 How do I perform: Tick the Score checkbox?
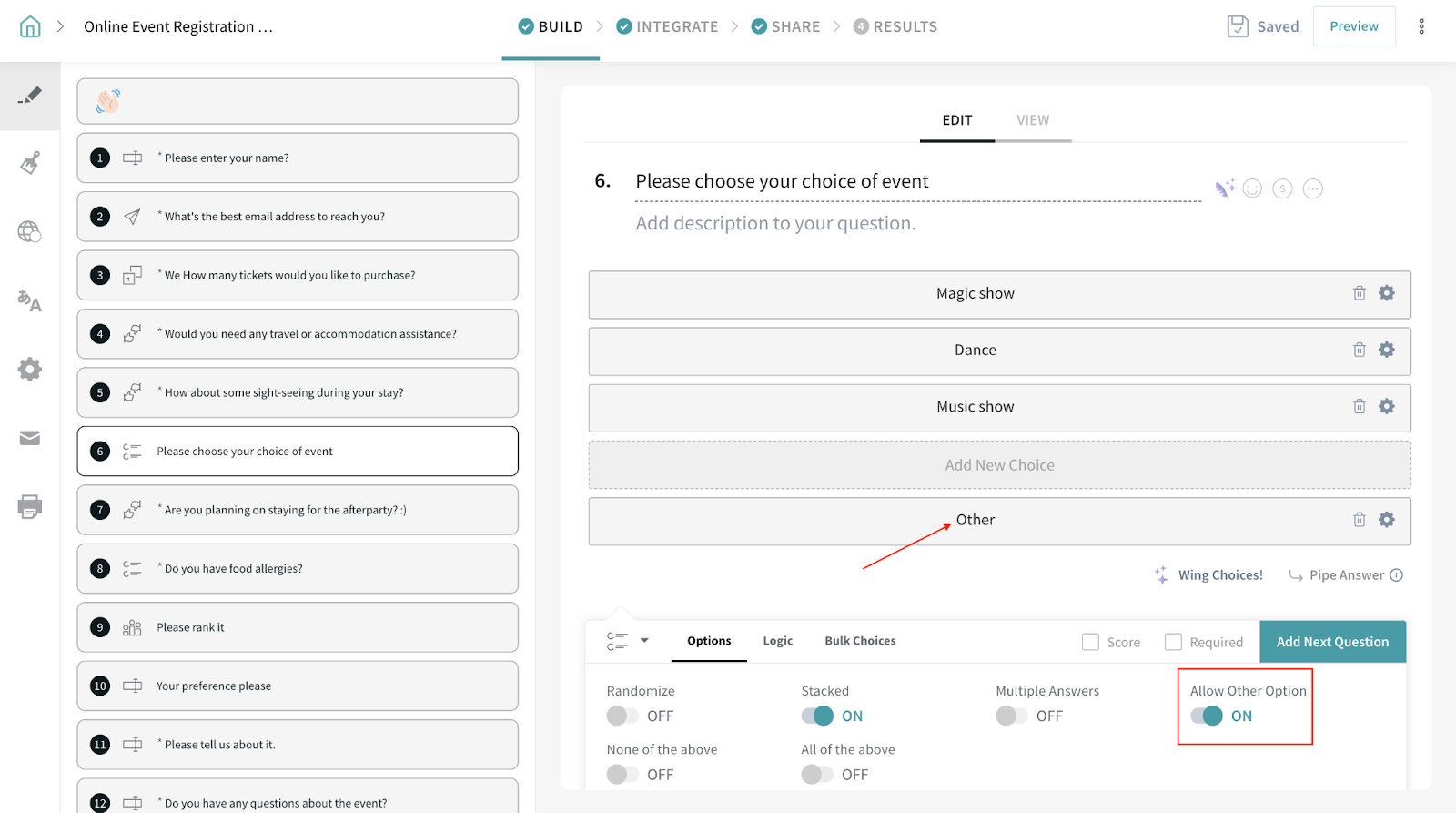tap(1090, 642)
